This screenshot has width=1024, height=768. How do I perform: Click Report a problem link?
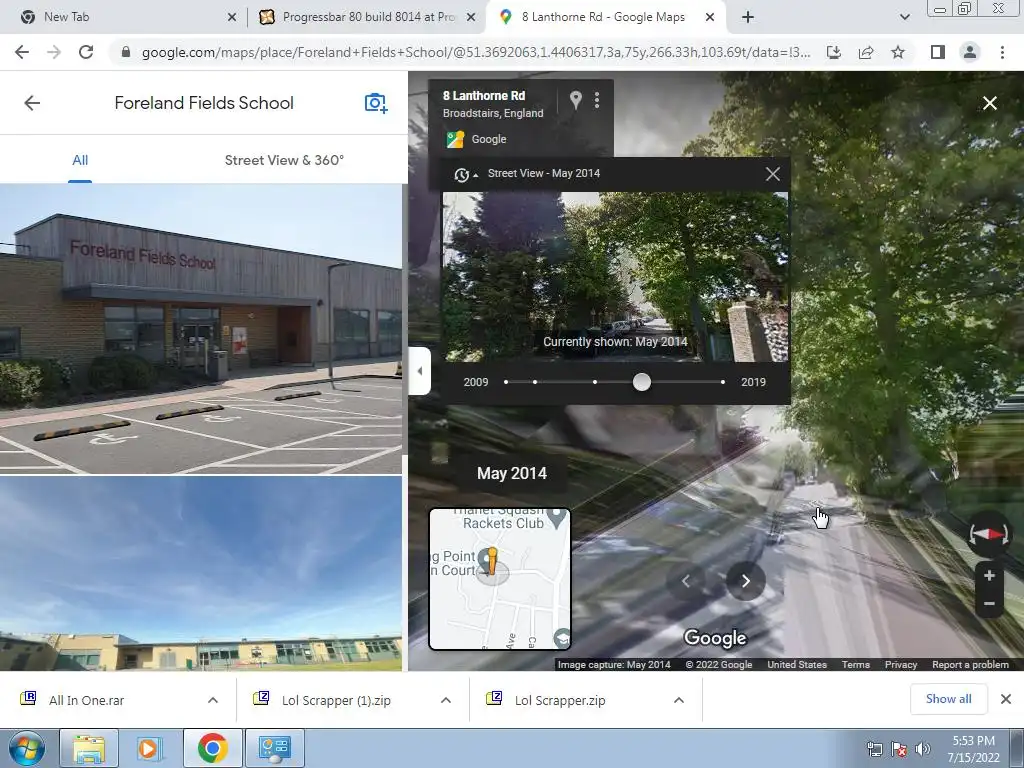pos(970,664)
